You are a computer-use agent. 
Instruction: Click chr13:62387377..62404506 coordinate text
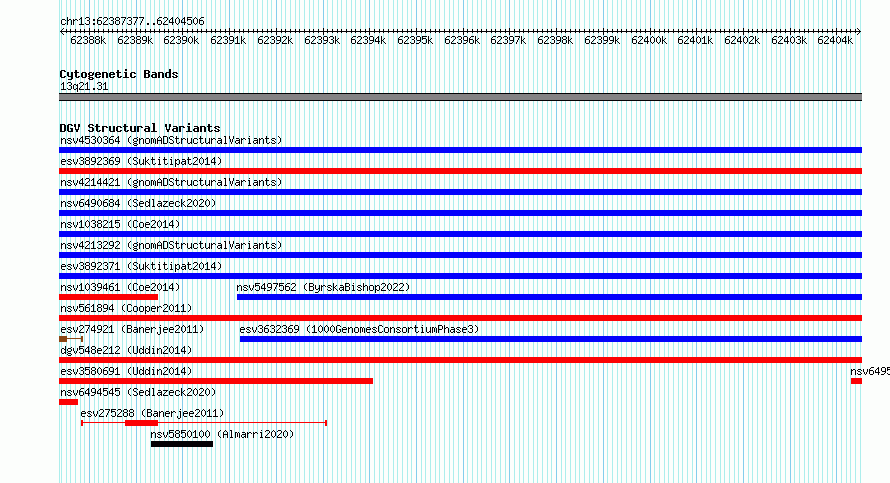point(132,21)
